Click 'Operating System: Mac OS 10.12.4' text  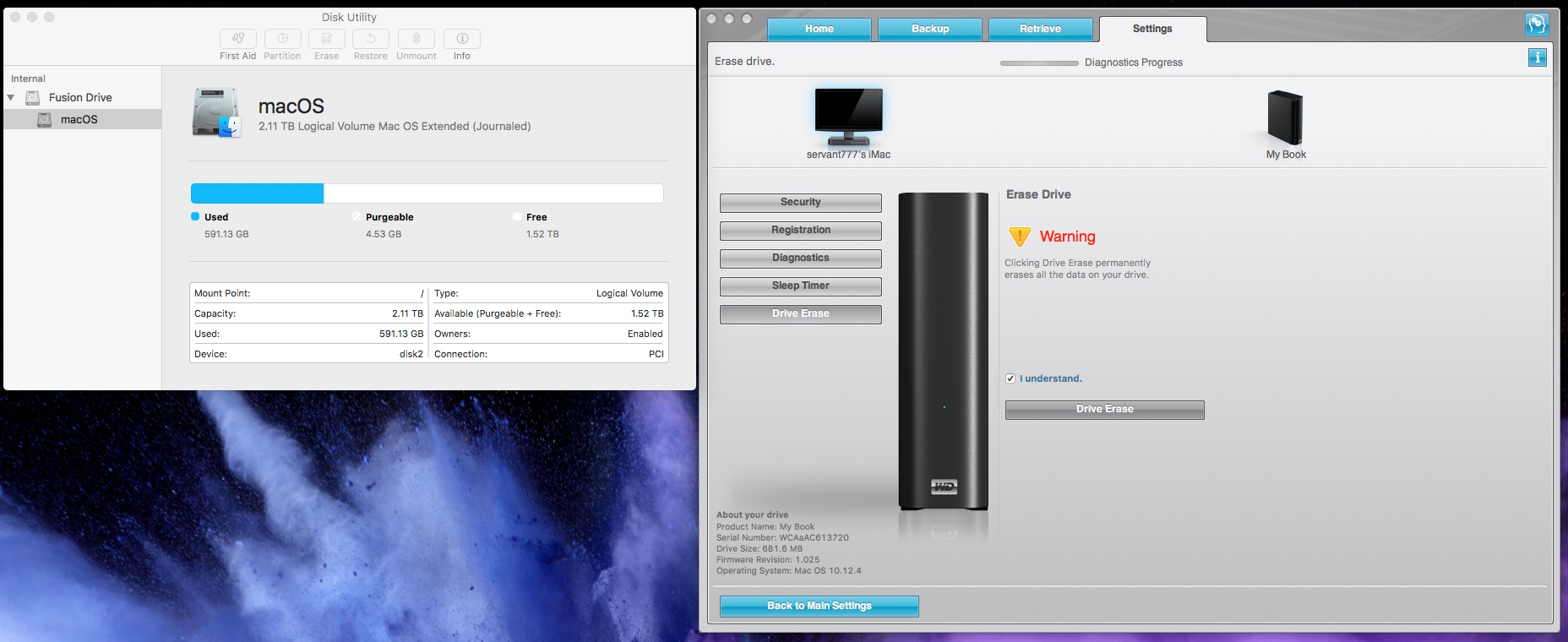(x=789, y=570)
